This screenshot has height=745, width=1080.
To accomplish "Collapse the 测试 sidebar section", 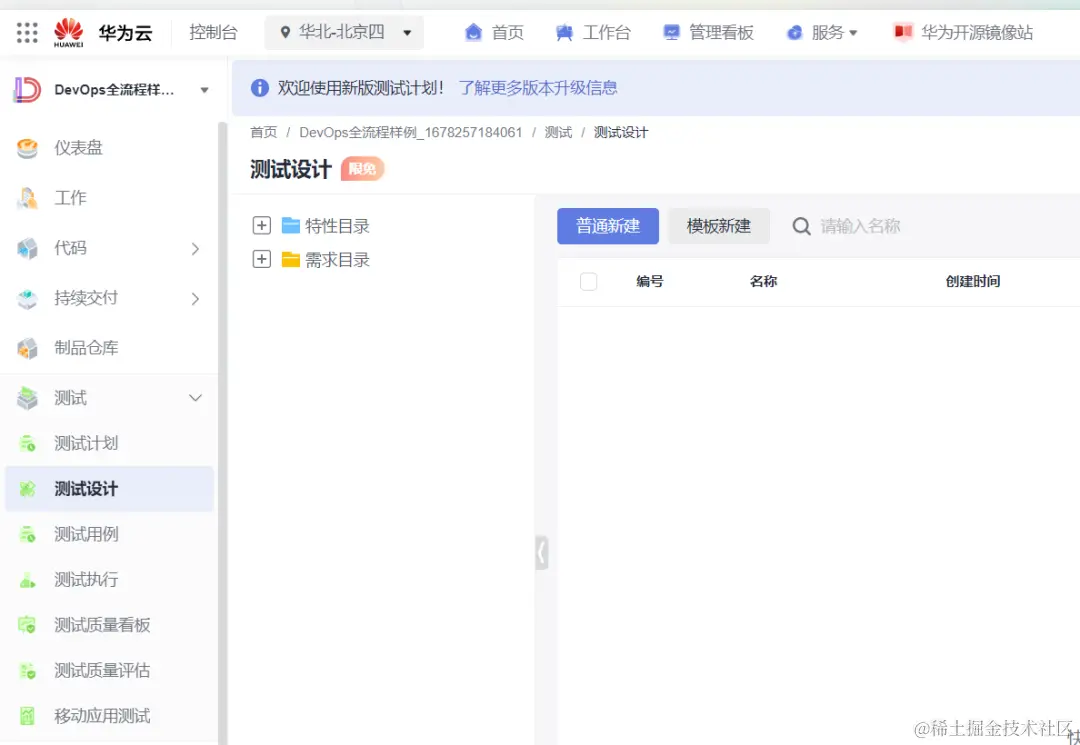I will [195, 398].
